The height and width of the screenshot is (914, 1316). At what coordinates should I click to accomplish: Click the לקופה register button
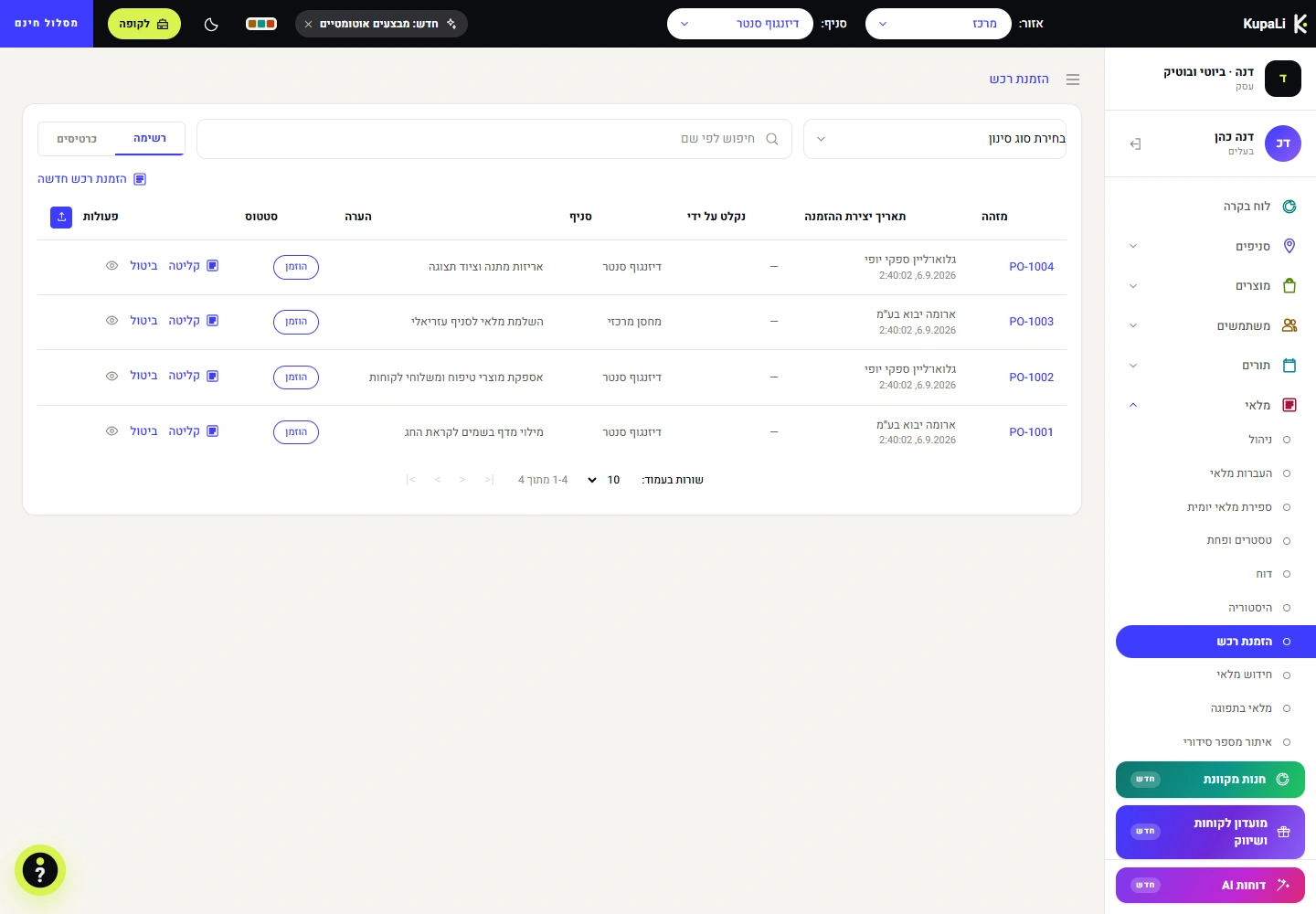click(144, 24)
